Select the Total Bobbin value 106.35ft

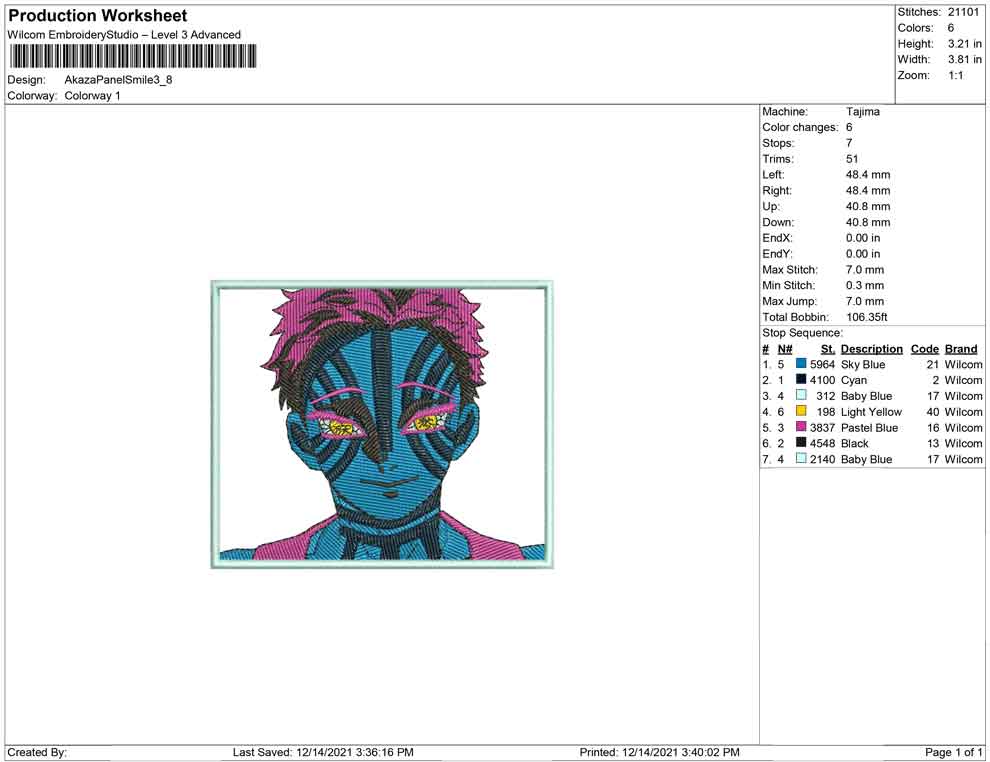point(866,316)
